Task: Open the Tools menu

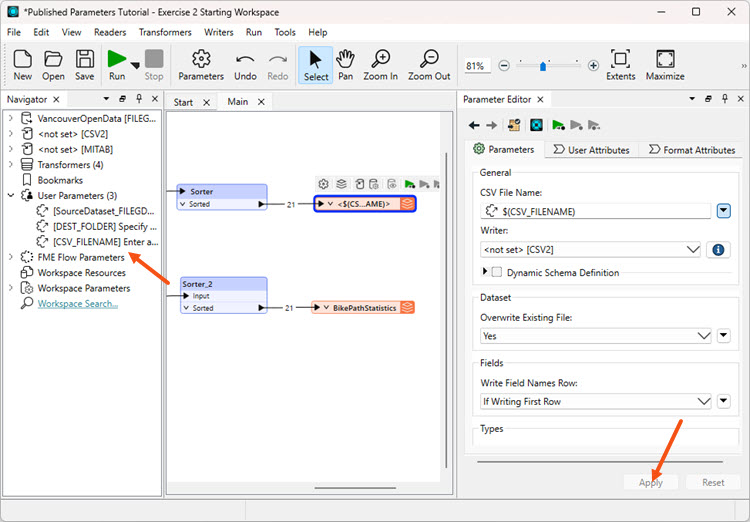Action: [x=285, y=32]
